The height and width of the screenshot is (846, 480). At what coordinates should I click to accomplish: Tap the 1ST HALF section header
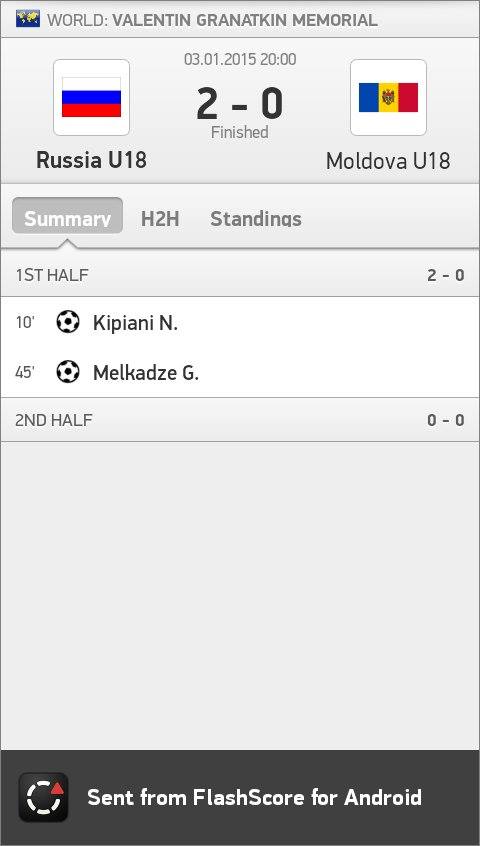pyautogui.click(x=240, y=275)
